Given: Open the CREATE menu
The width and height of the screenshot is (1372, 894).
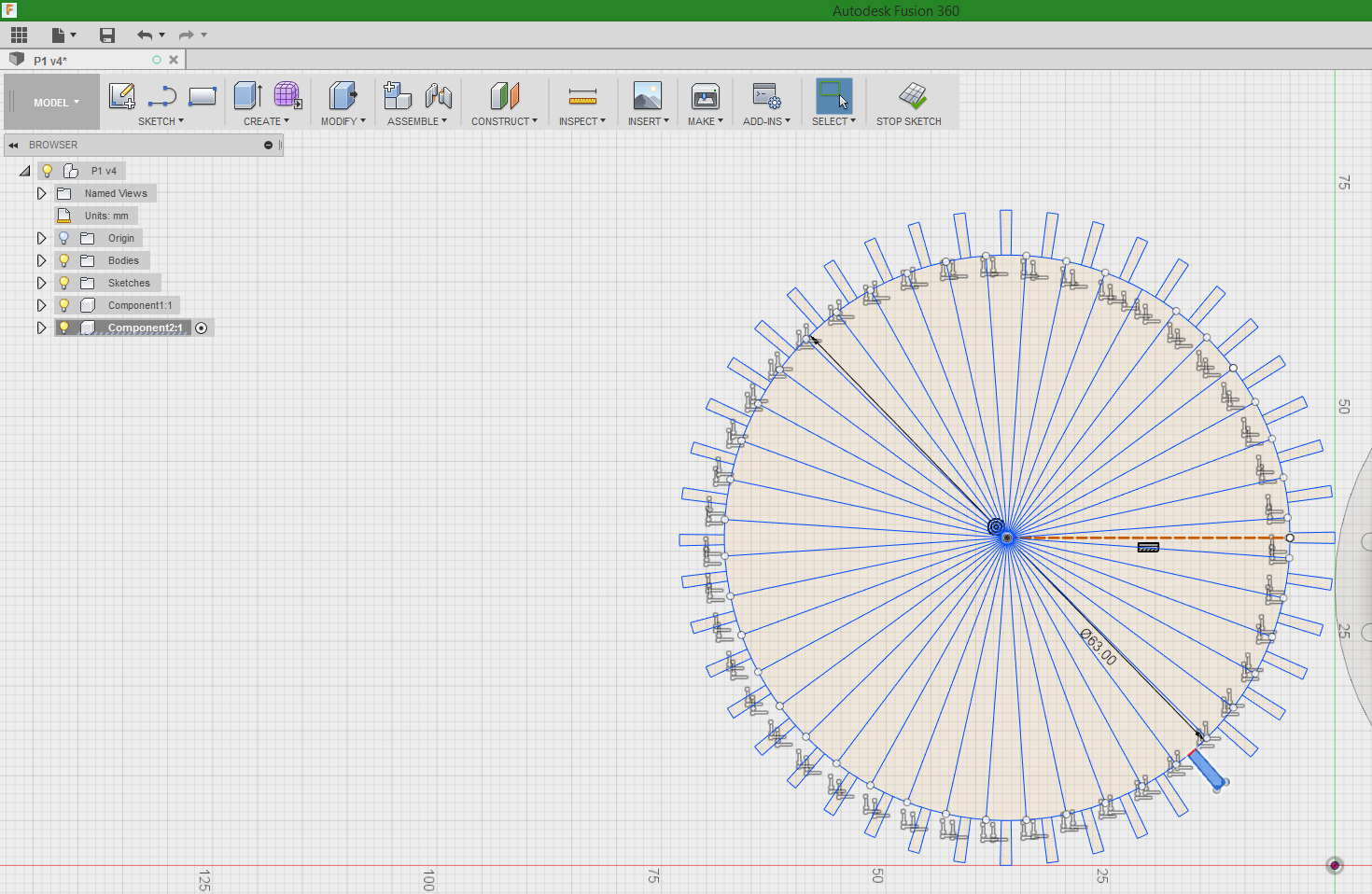Looking at the screenshot, I should click(266, 121).
